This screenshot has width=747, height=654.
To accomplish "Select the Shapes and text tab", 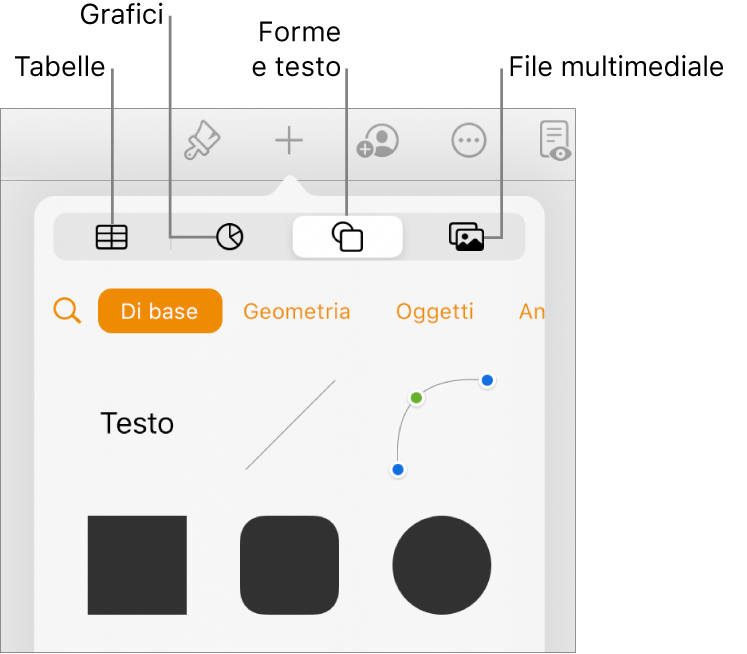I will coord(347,237).
